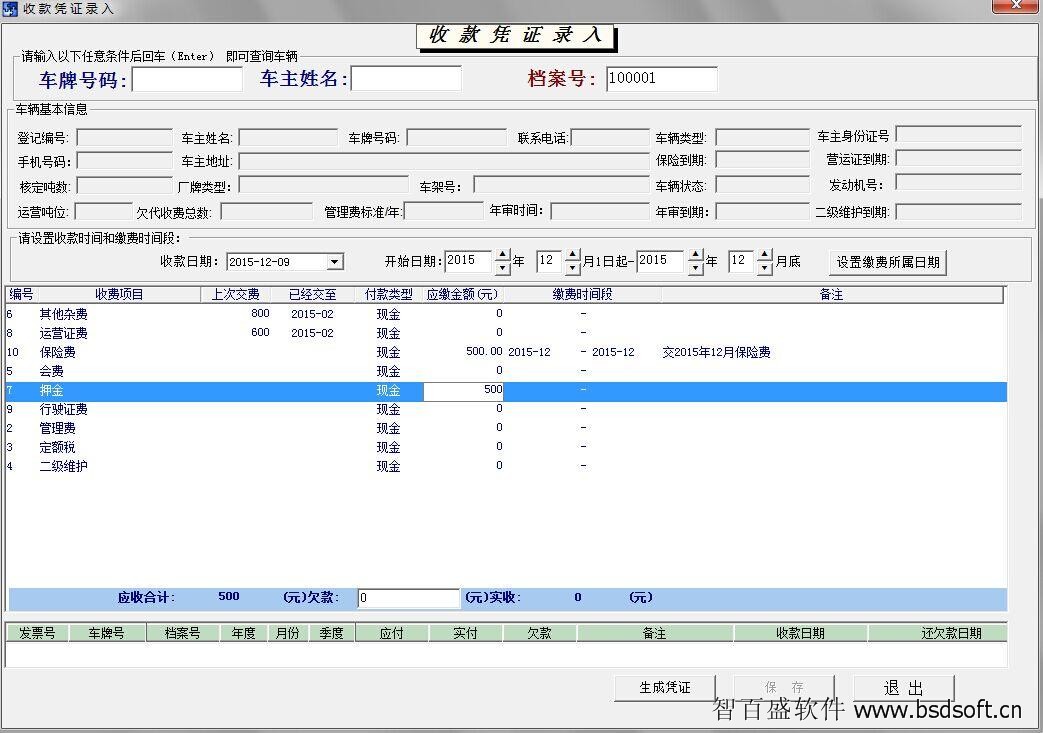Click the 退出 button
Image resolution: width=1043 pixels, height=733 pixels.
(903, 688)
